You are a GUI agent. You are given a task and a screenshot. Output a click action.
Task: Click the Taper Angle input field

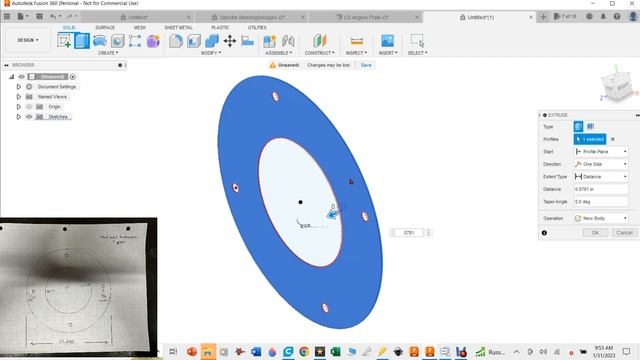tap(601, 202)
